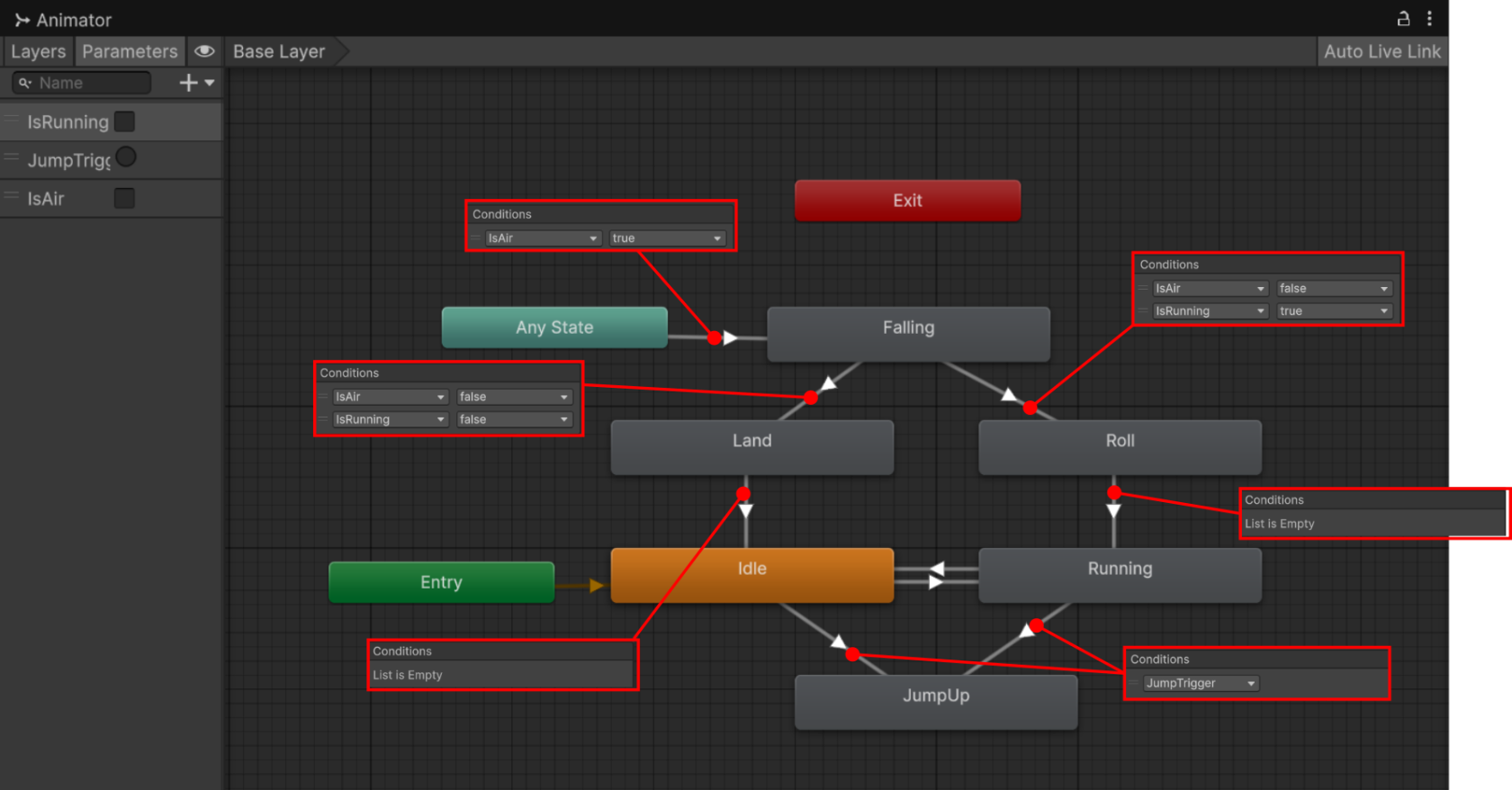
Task: Open IsAir true value dropdown
Action: [x=667, y=238]
